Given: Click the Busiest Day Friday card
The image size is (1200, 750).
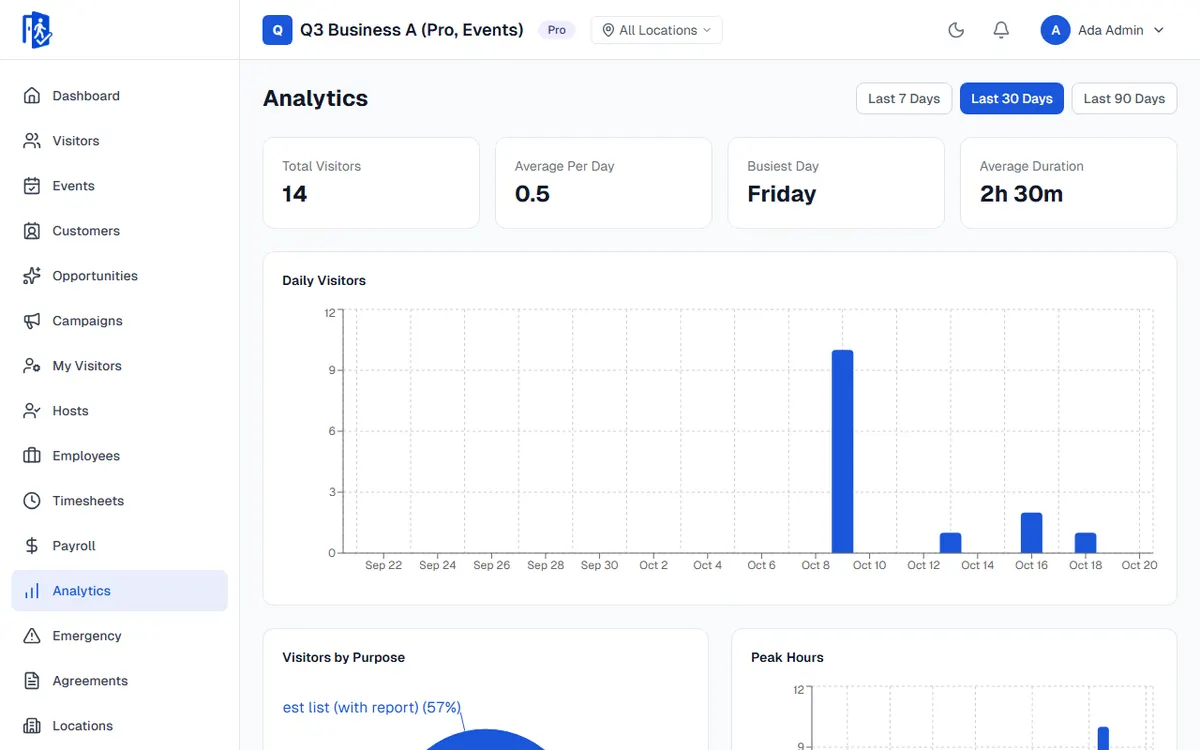Looking at the screenshot, I should 836,183.
